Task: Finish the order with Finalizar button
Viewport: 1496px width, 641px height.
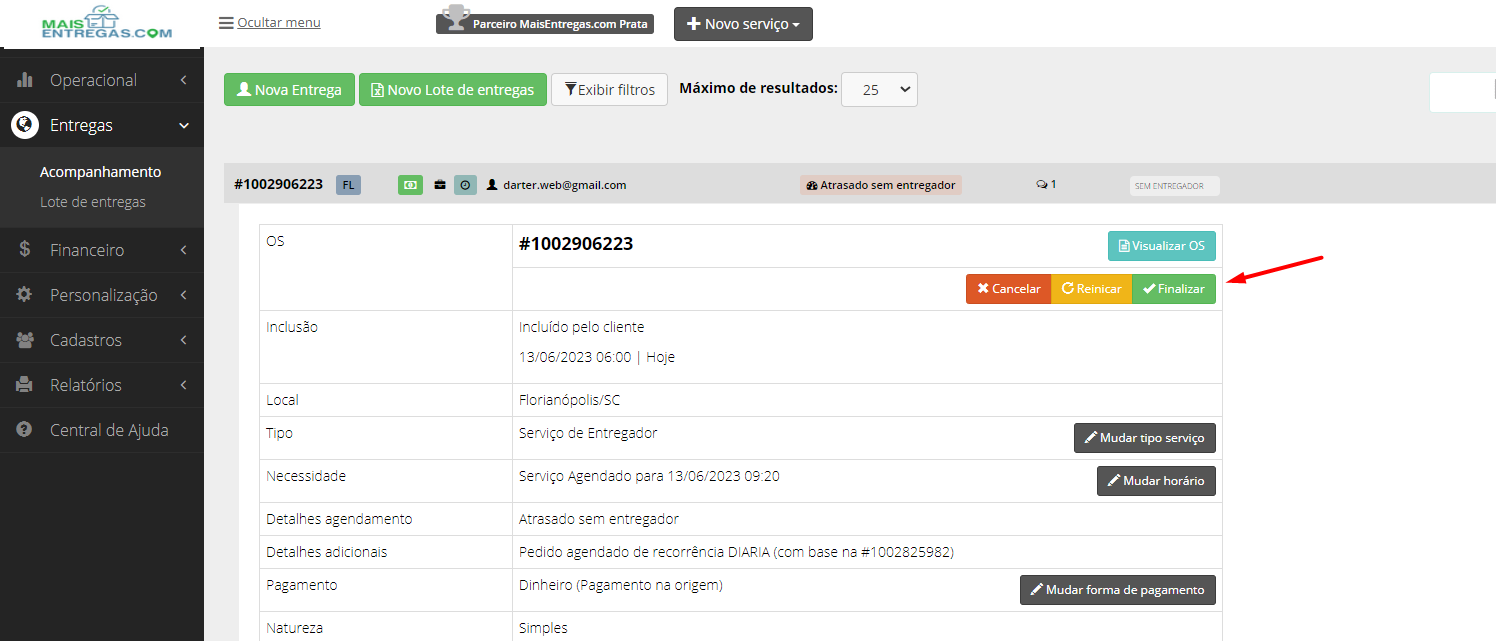Action: click(x=1174, y=289)
